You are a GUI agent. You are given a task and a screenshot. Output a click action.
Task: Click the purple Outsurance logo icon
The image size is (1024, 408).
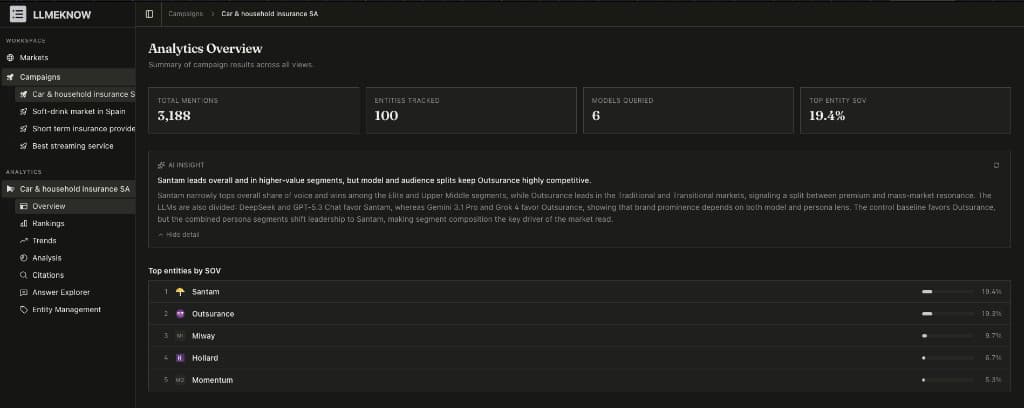[x=180, y=314]
